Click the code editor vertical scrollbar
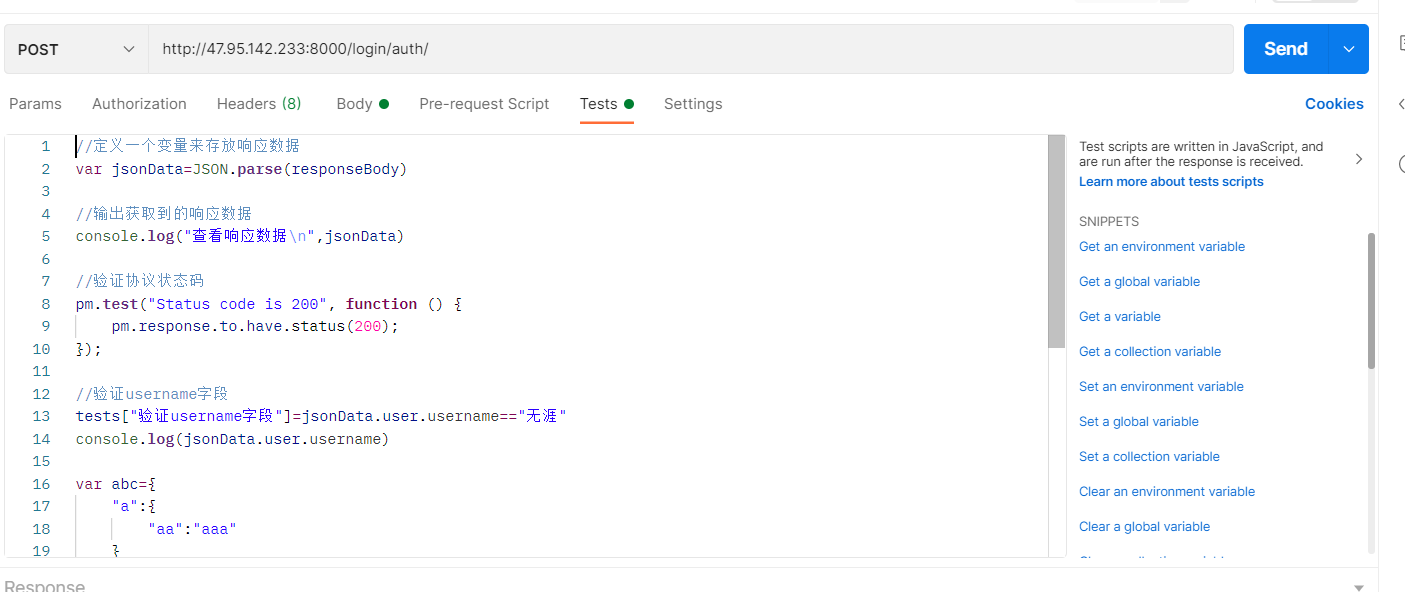This screenshot has height=592, width=1405. coord(1056,242)
